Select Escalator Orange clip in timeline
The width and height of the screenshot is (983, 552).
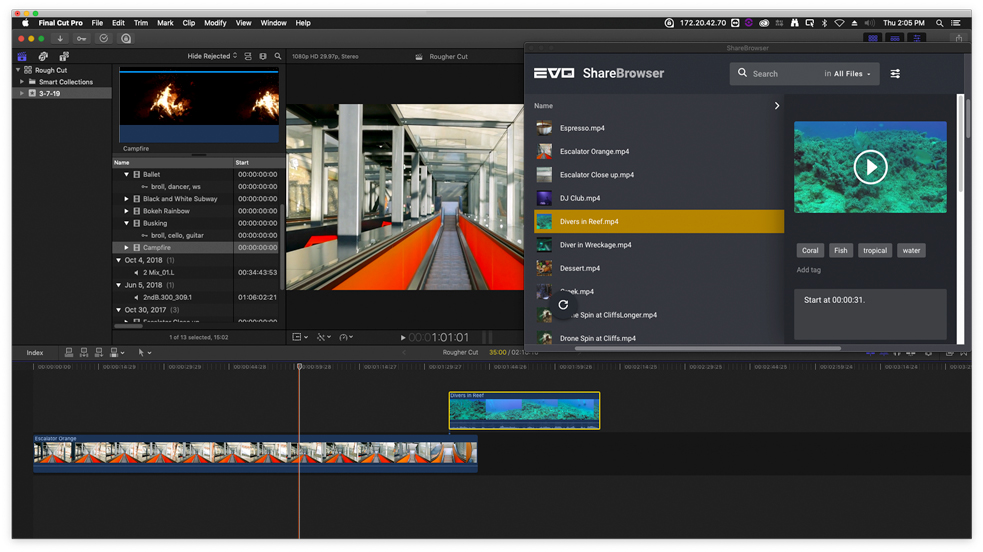(255, 453)
